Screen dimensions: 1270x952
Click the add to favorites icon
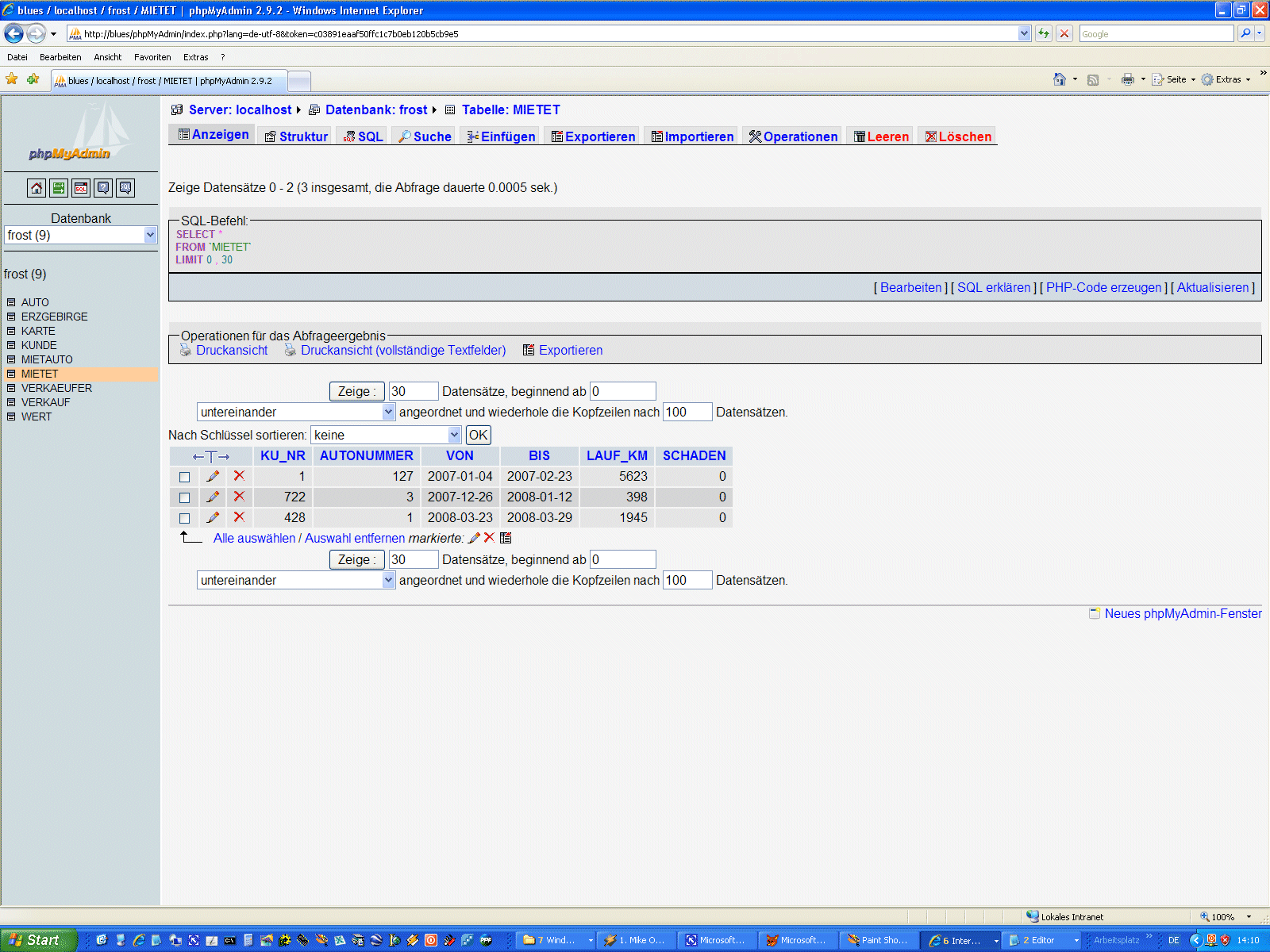coord(33,79)
